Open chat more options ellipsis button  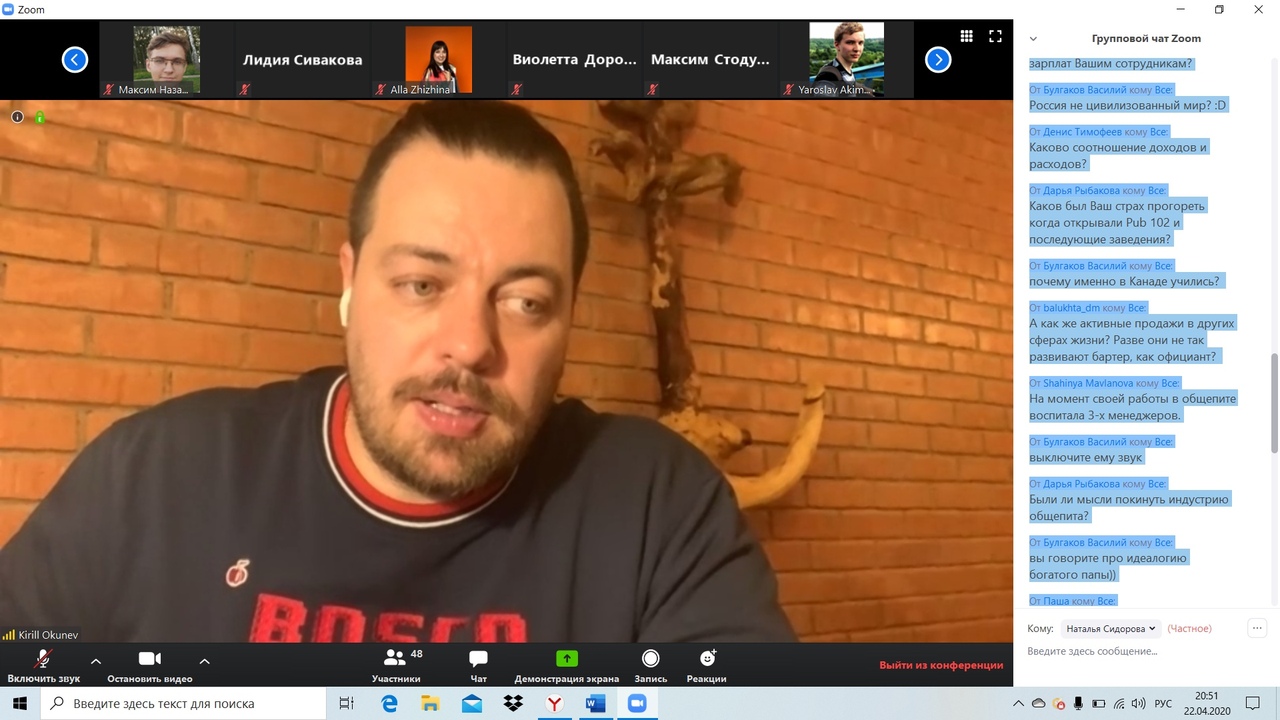(x=1258, y=628)
